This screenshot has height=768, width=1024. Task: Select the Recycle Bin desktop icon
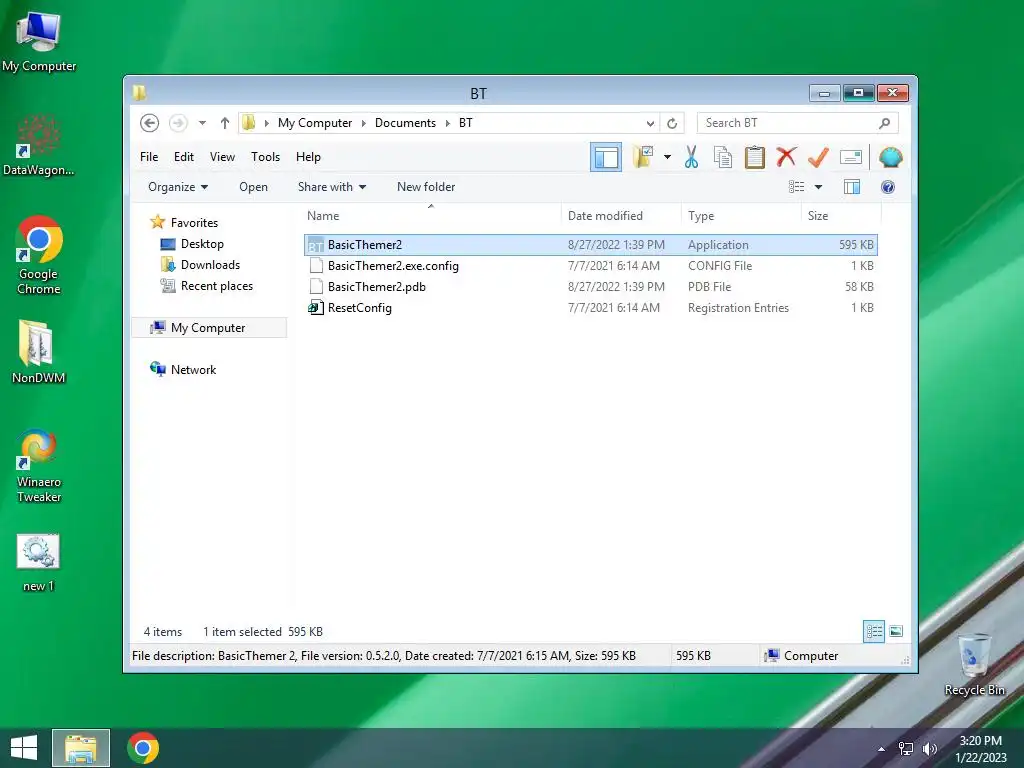[x=974, y=664]
